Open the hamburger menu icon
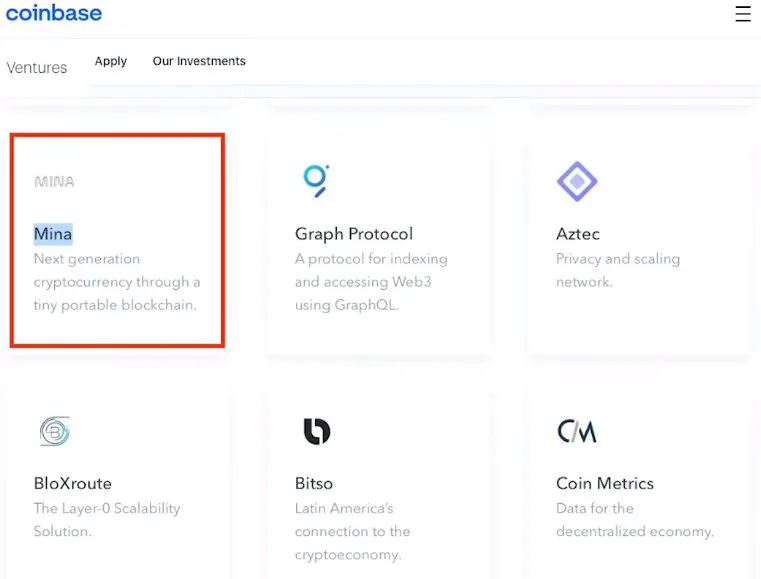Viewport: 761px width, 579px height. point(742,14)
